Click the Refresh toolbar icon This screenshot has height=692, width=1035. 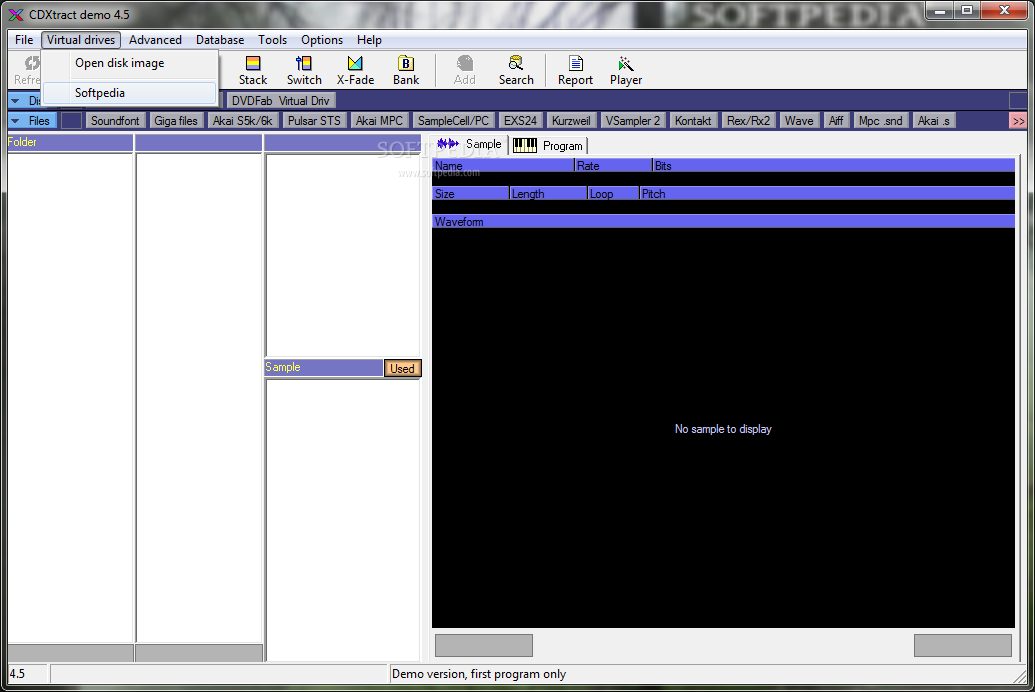(28, 71)
